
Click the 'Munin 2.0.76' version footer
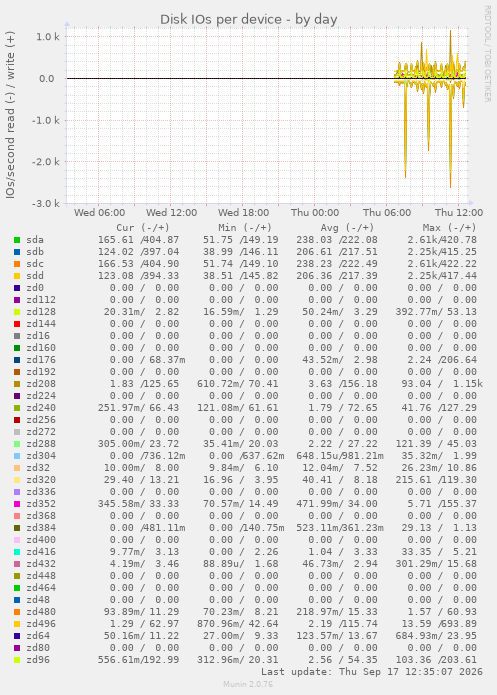point(248,684)
